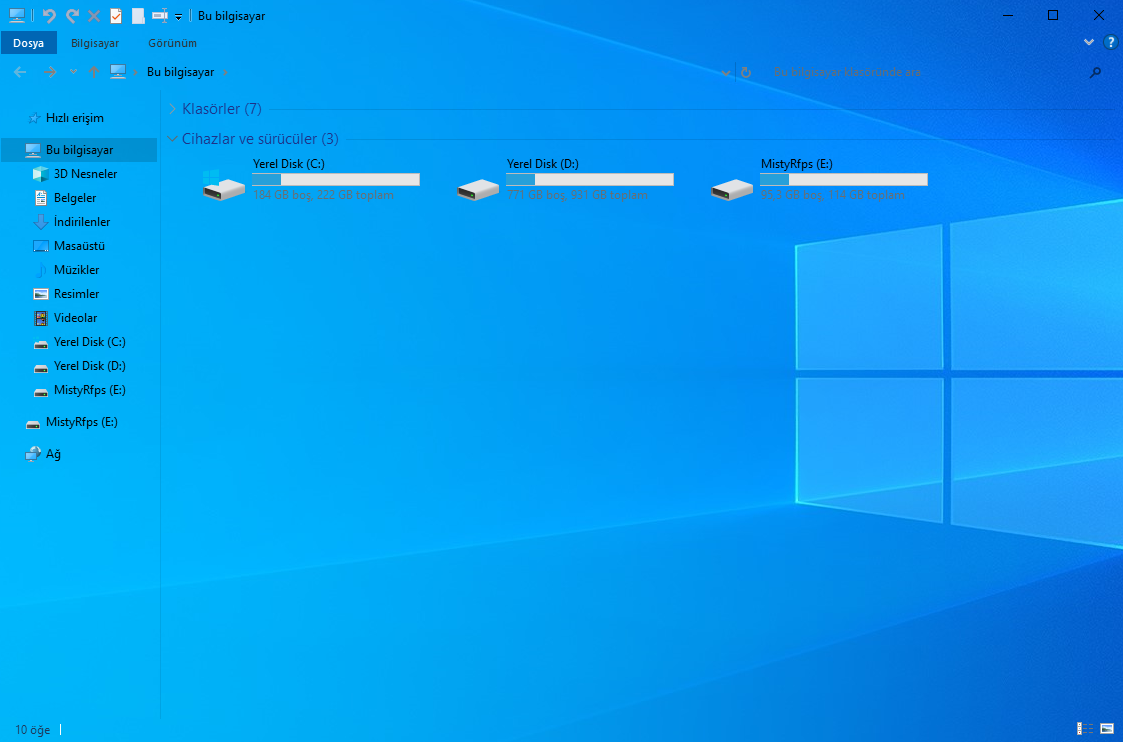
Task: Open Masaüstü in the sidebar
Action: click(79, 246)
